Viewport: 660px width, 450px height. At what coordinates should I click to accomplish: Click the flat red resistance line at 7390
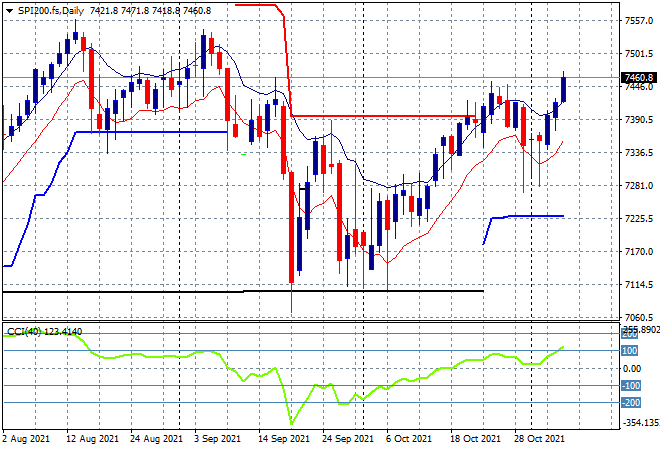click(x=383, y=116)
